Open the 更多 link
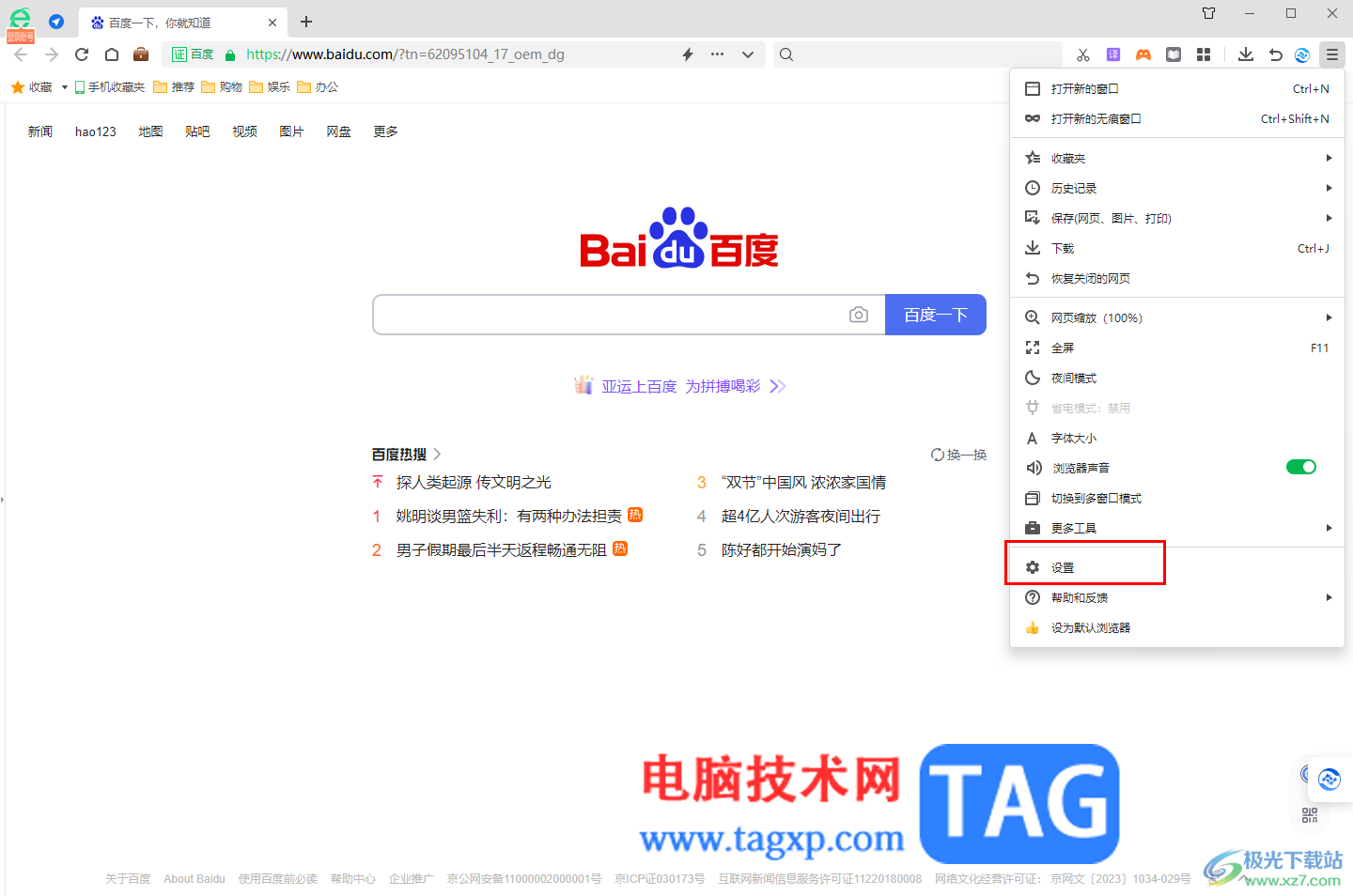This screenshot has width=1353, height=896. tap(385, 131)
